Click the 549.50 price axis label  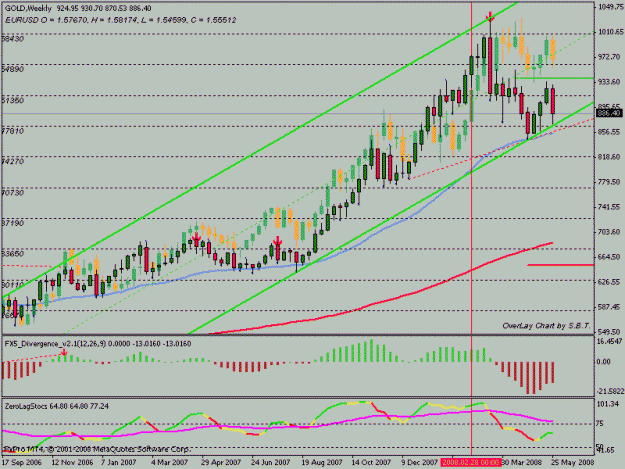610,332
